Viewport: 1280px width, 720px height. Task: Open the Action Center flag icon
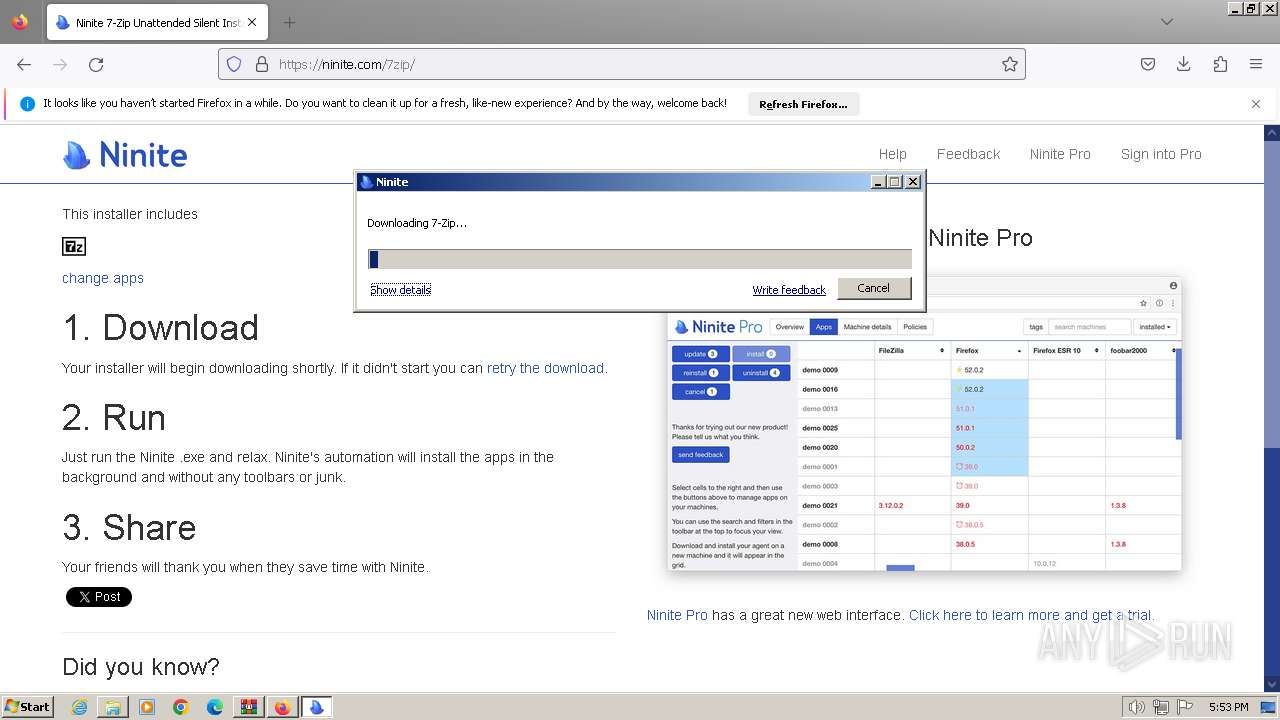(x=1185, y=707)
